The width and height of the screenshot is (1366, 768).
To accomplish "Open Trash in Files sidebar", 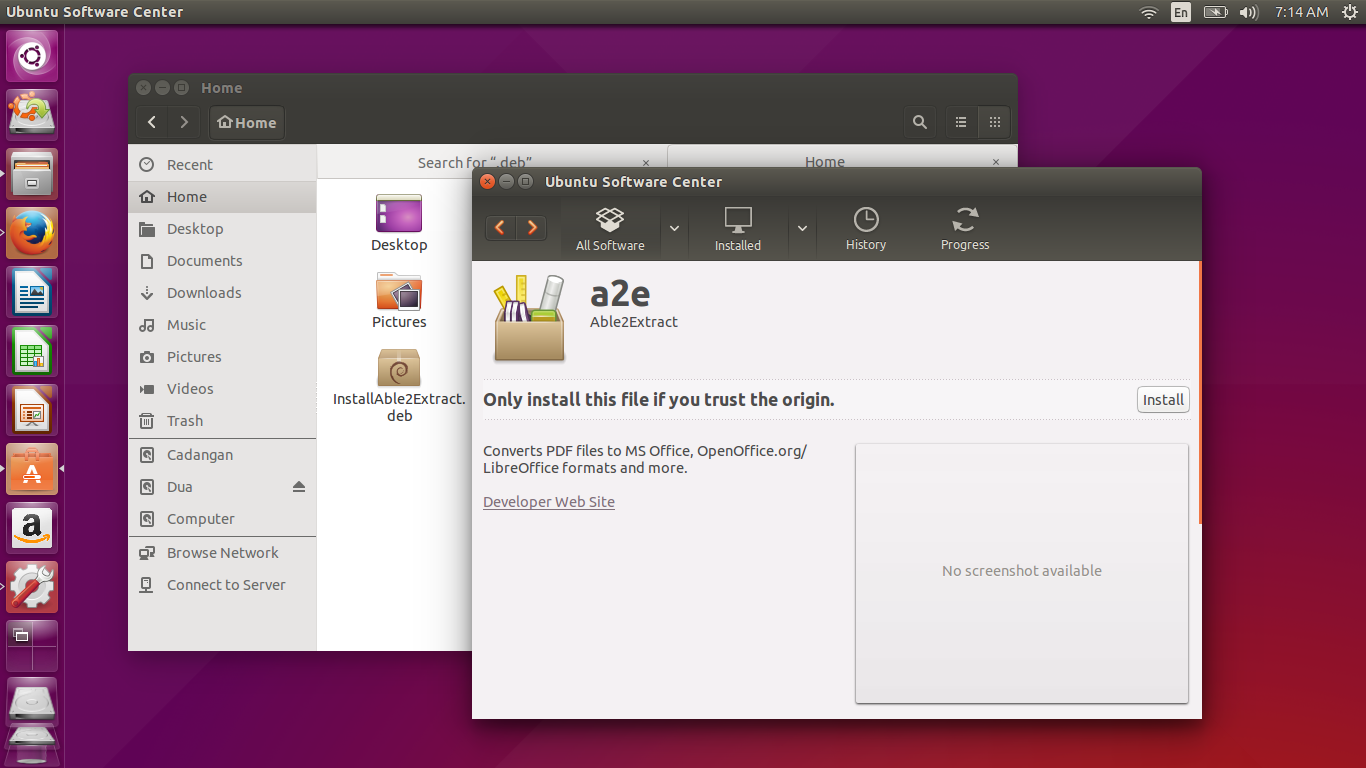I will tap(222, 421).
